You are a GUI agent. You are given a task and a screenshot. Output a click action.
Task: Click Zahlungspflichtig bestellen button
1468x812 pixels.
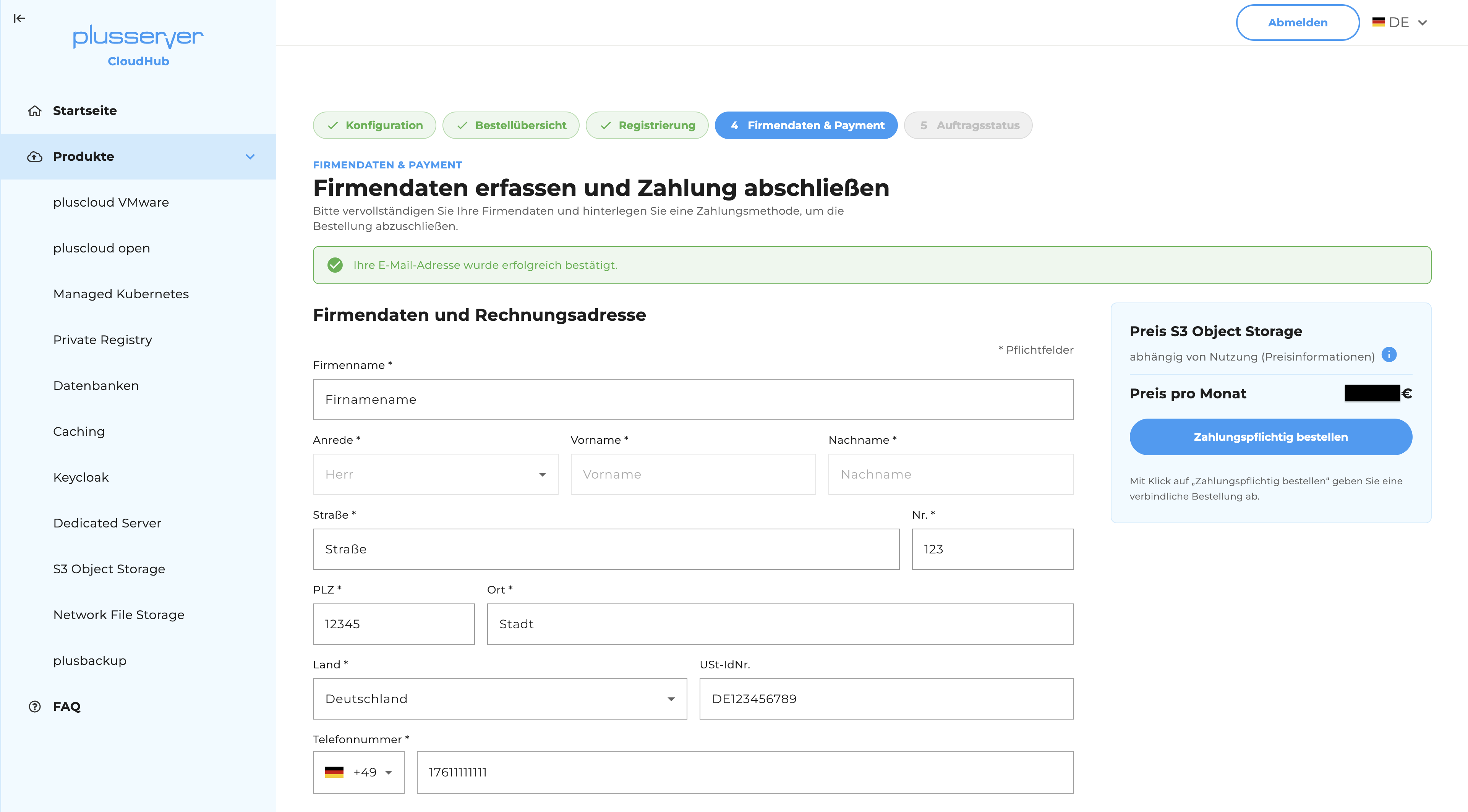1271,437
